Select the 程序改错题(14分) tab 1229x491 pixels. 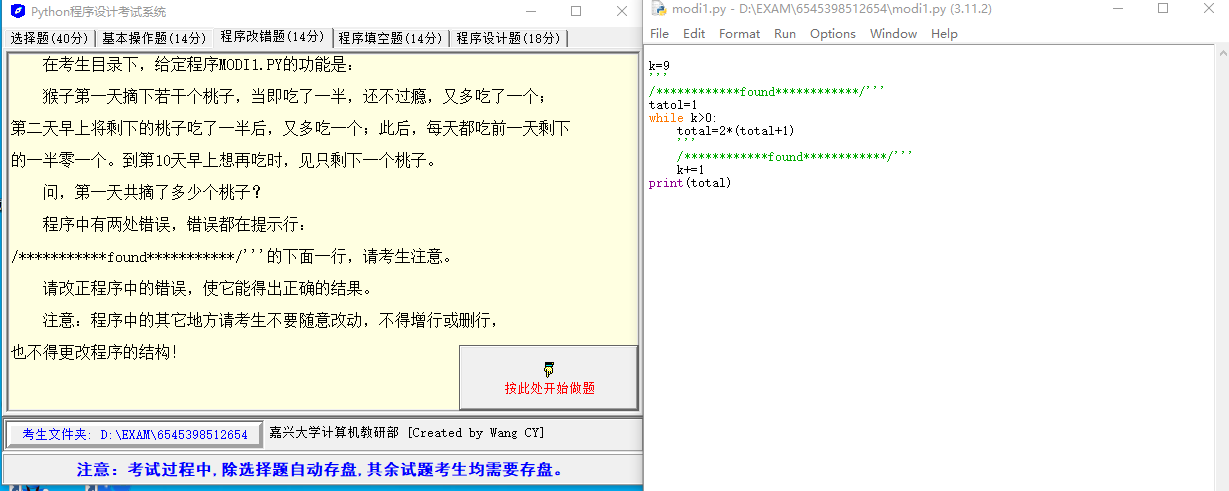pos(272,37)
